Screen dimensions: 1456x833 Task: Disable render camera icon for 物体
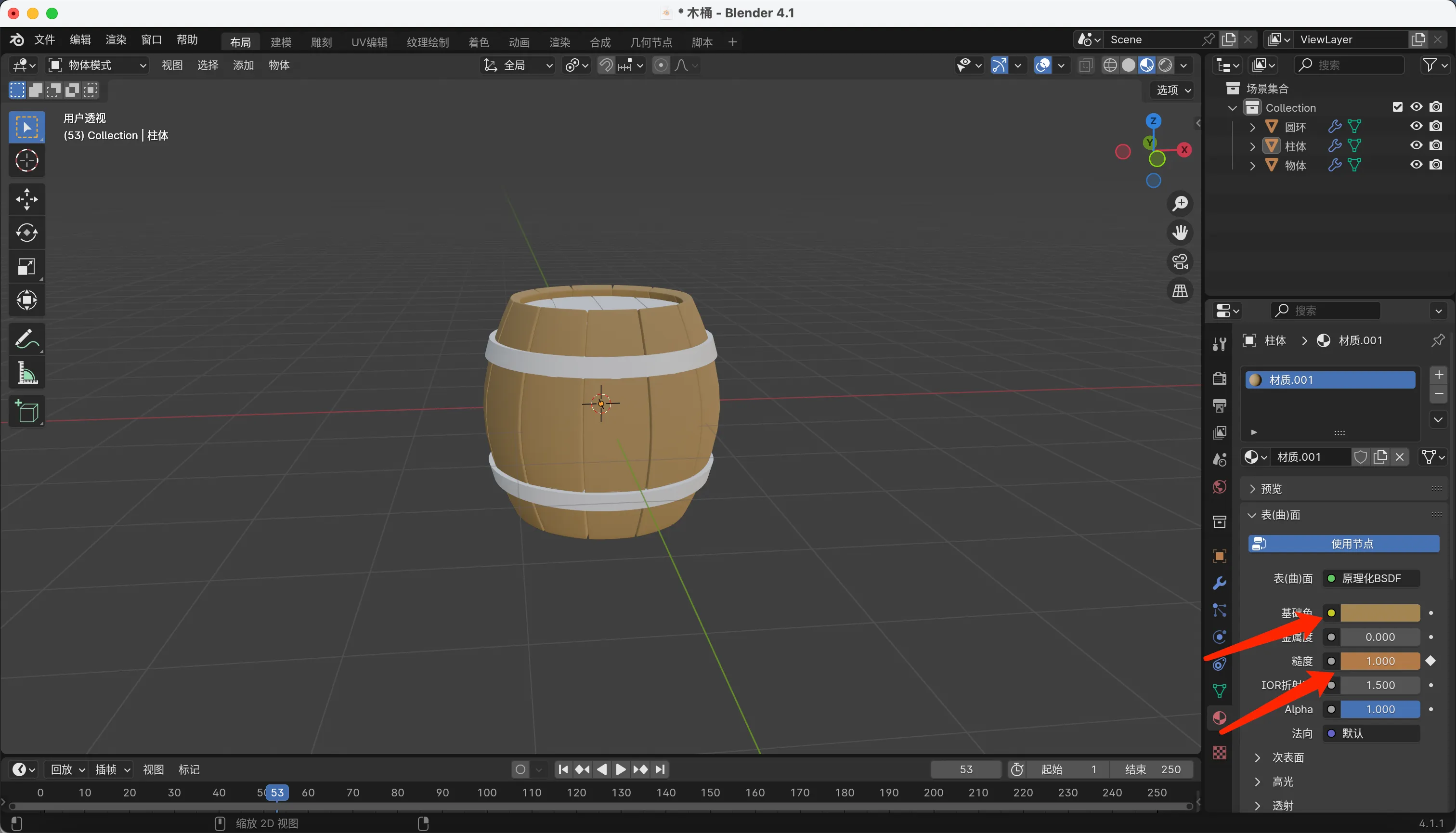tap(1435, 165)
